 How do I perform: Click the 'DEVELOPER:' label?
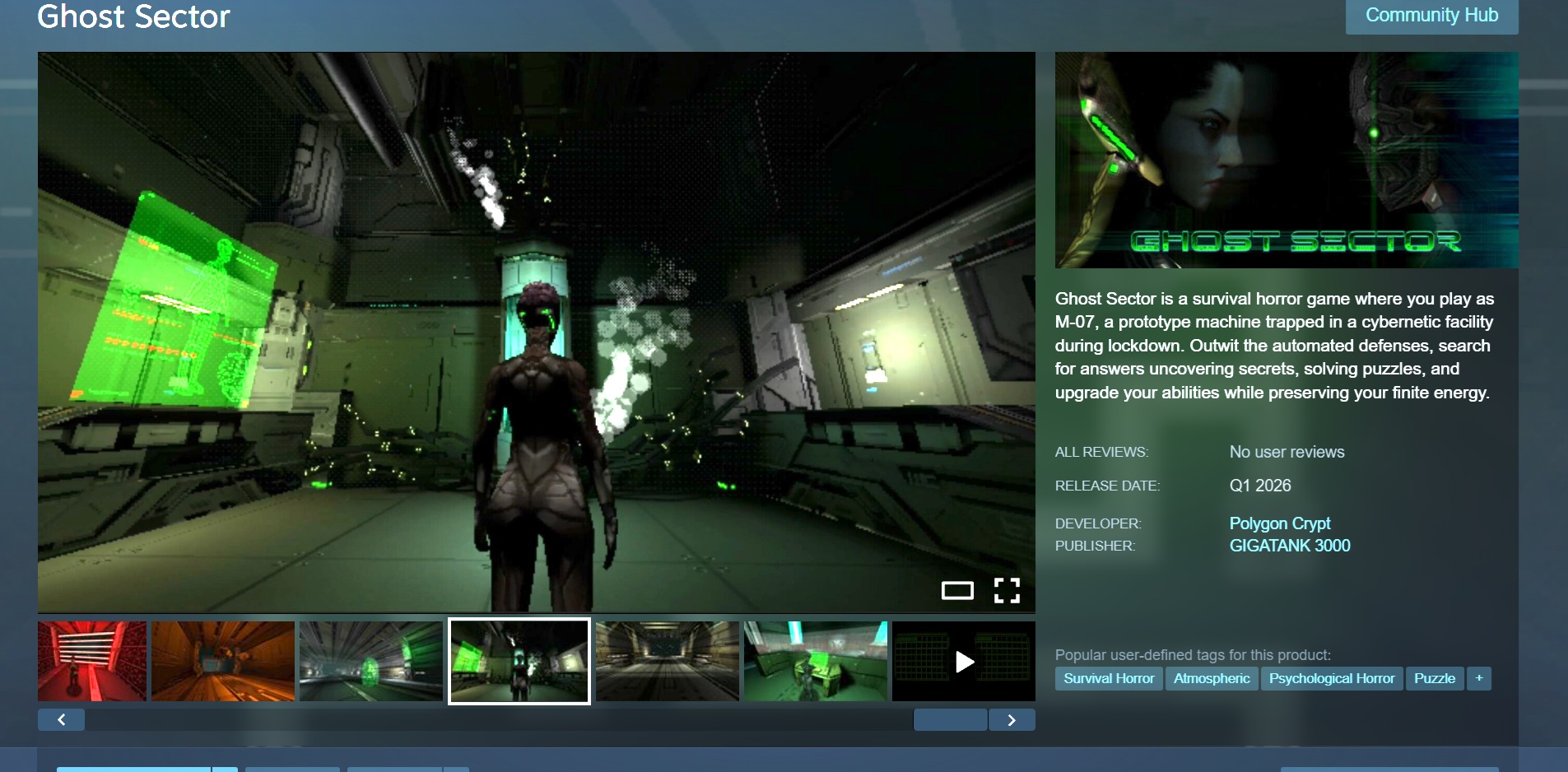pyautogui.click(x=1099, y=523)
